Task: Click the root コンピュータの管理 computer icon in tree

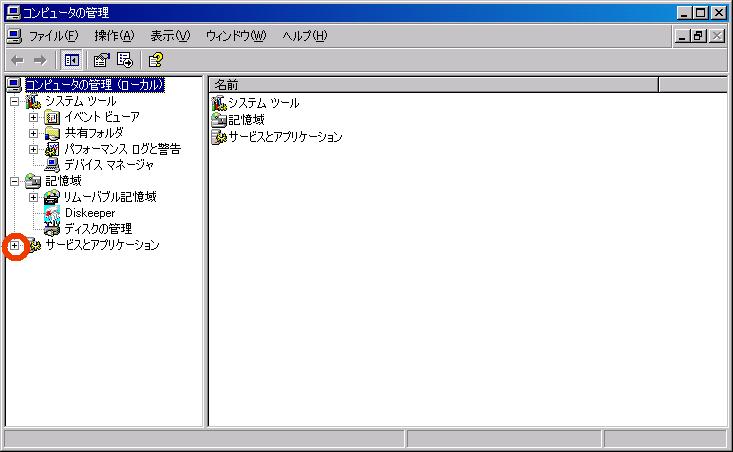Action: coord(14,85)
